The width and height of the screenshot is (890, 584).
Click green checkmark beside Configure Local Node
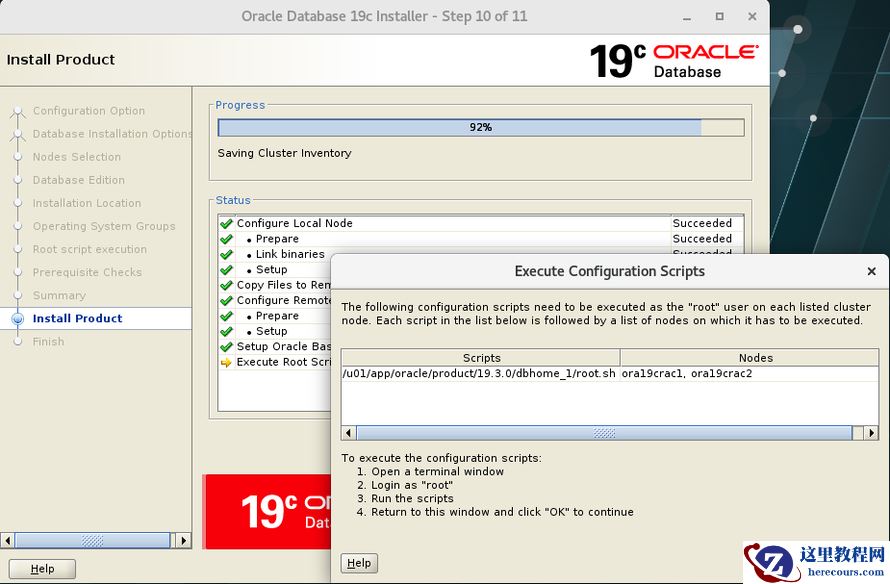click(226, 224)
